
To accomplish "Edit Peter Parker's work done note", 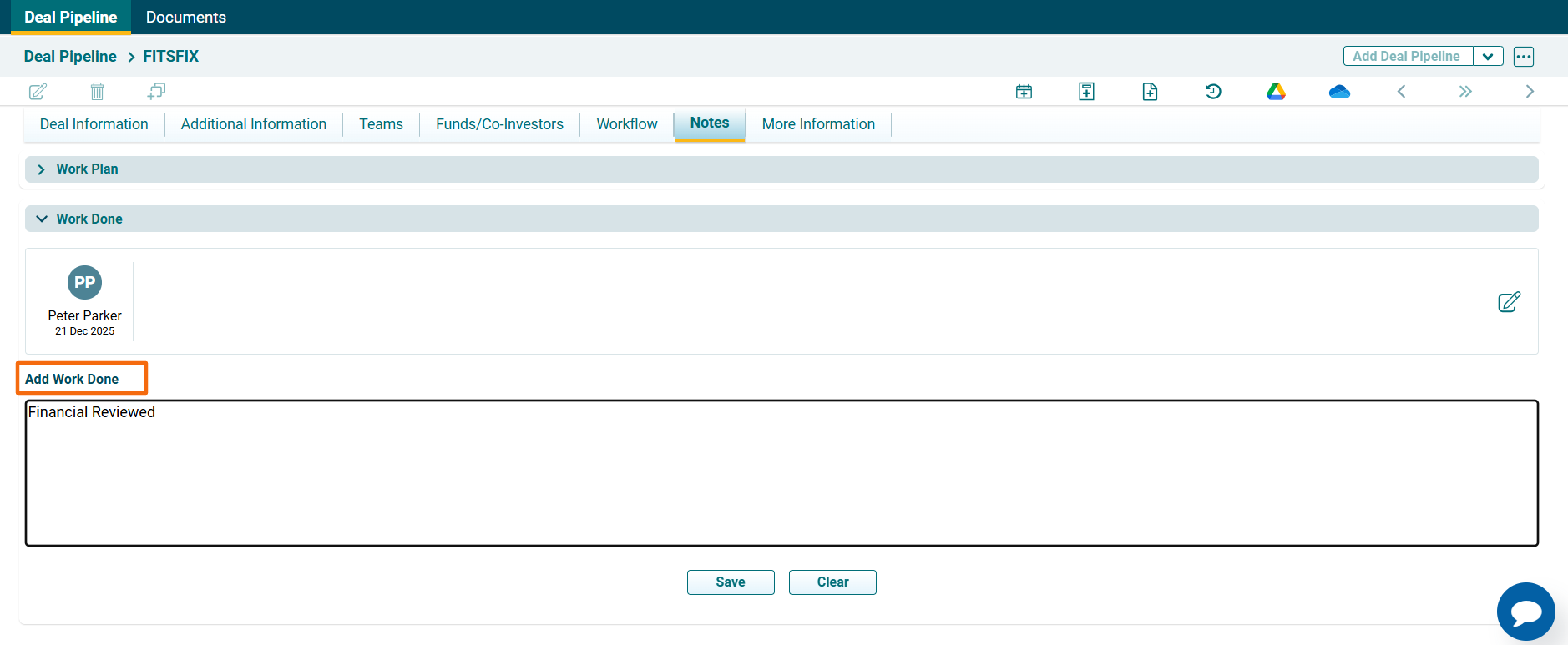I will tap(1509, 302).
